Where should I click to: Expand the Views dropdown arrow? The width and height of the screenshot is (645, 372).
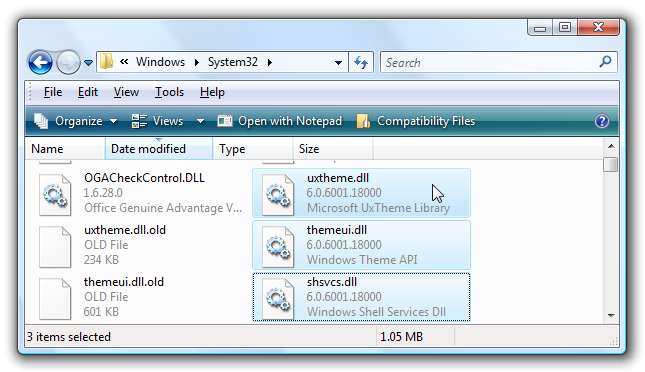[200, 121]
